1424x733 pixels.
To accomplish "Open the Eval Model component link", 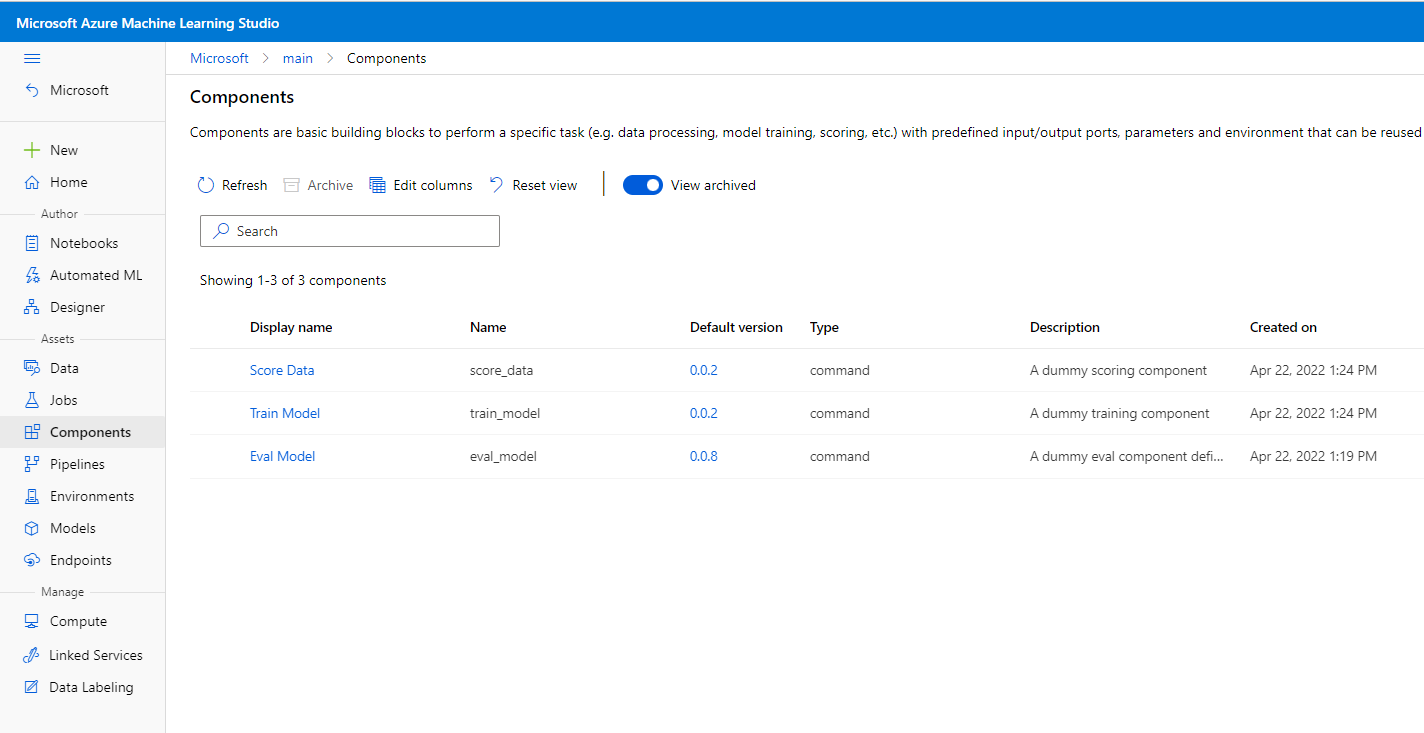I will 282,456.
